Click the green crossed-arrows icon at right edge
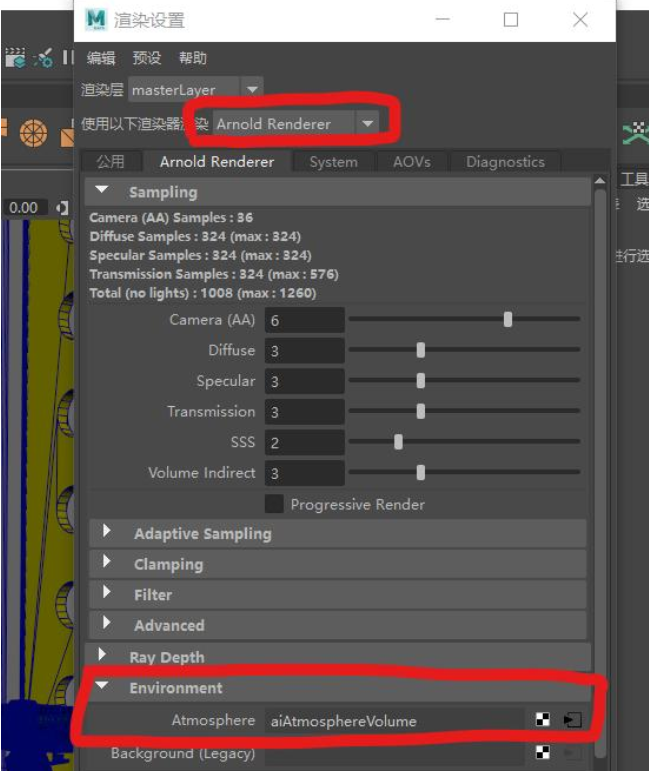Image resolution: width=649 pixels, height=771 pixels. [x=636, y=131]
